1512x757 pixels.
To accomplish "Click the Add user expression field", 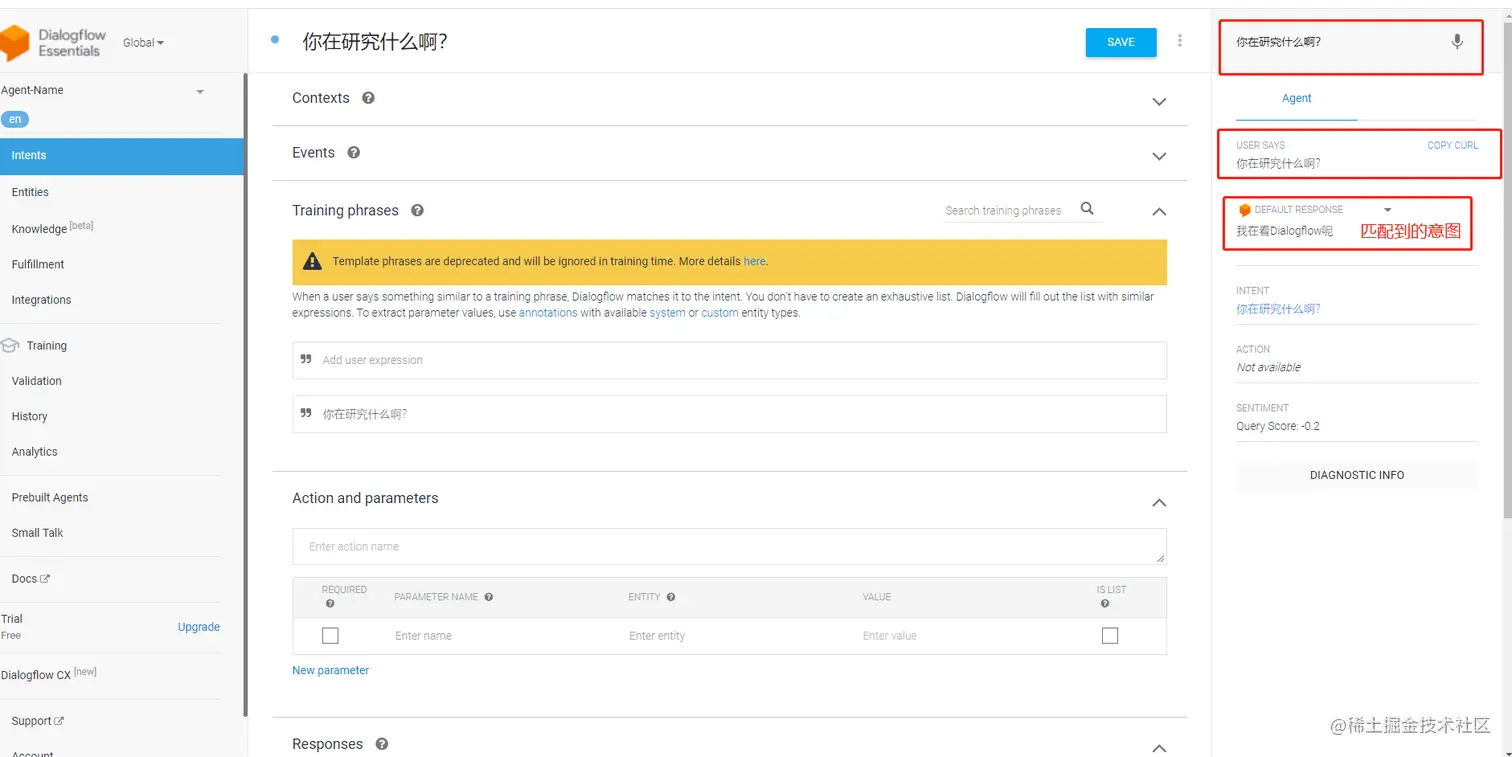I will pyautogui.click(x=729, y=360).
